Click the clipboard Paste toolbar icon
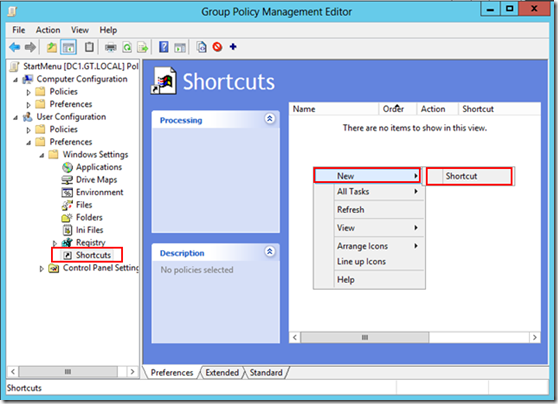The width and height of the screenshot is (558, 404). tap(89, 47)
